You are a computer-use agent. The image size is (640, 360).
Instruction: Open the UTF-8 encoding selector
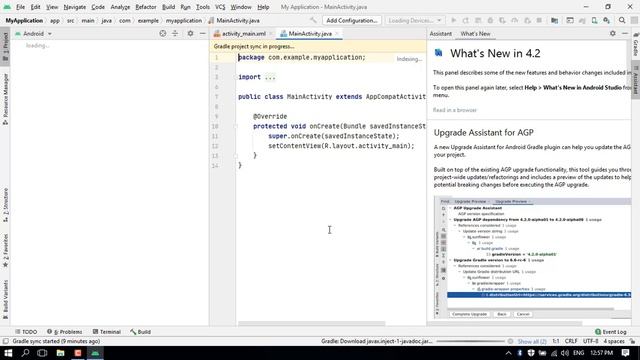[x=590, y=341]
